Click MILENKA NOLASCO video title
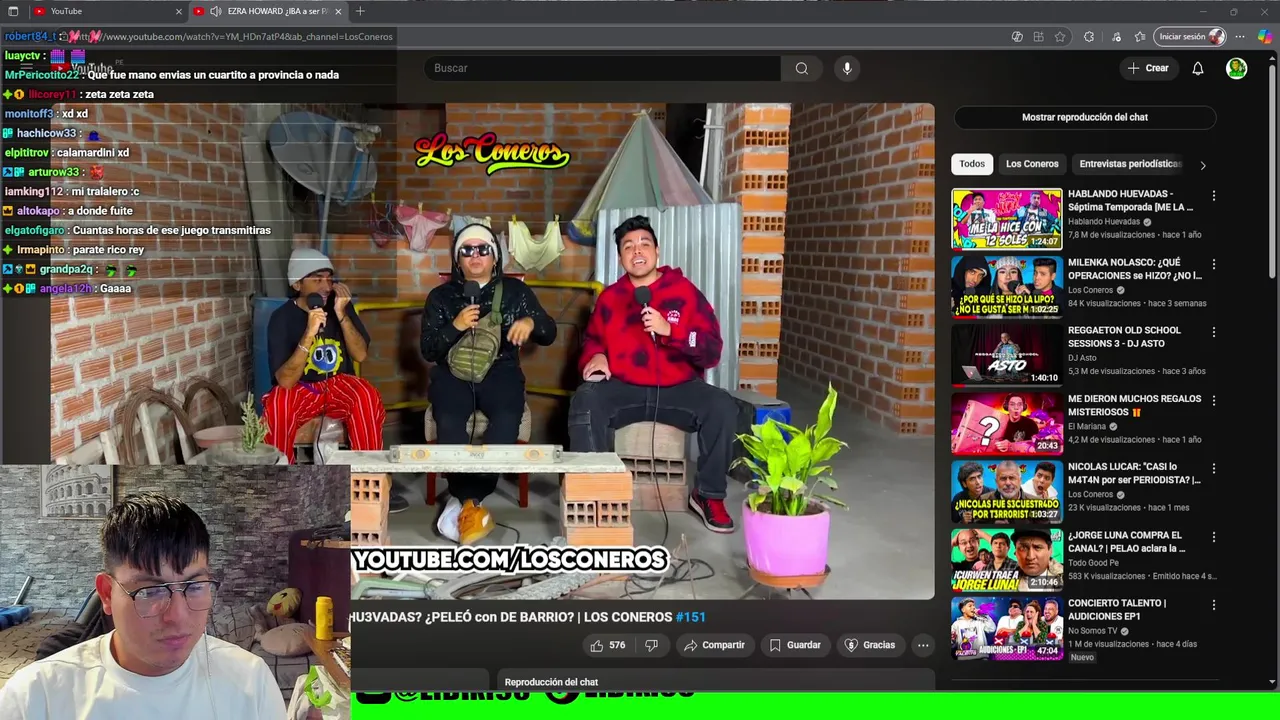The height and width of the screenshot is (720, 1280). 1134,269
